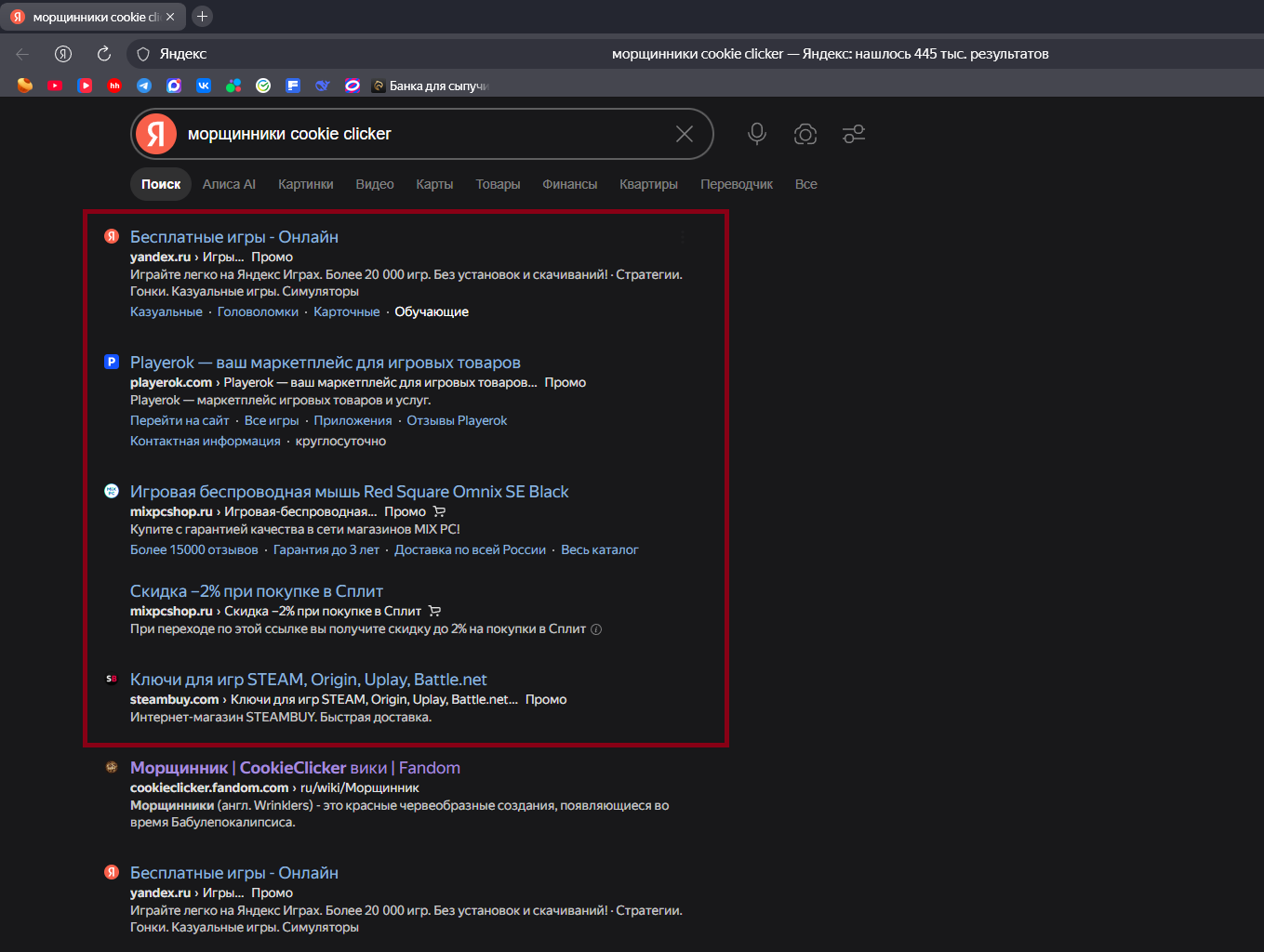Open a new browser tab with the plus
Image resolution: width=1264 pixels, height=952 pixels.
(202, 16)
